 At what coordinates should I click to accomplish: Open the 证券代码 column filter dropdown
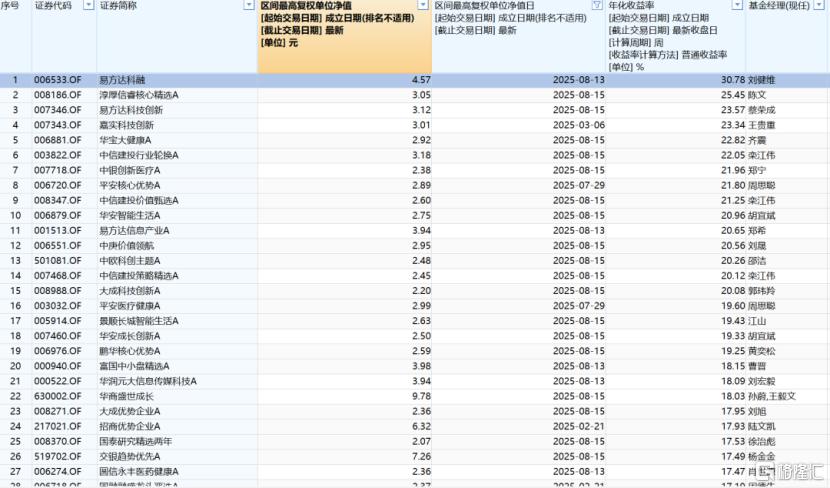tap(89, 5)
